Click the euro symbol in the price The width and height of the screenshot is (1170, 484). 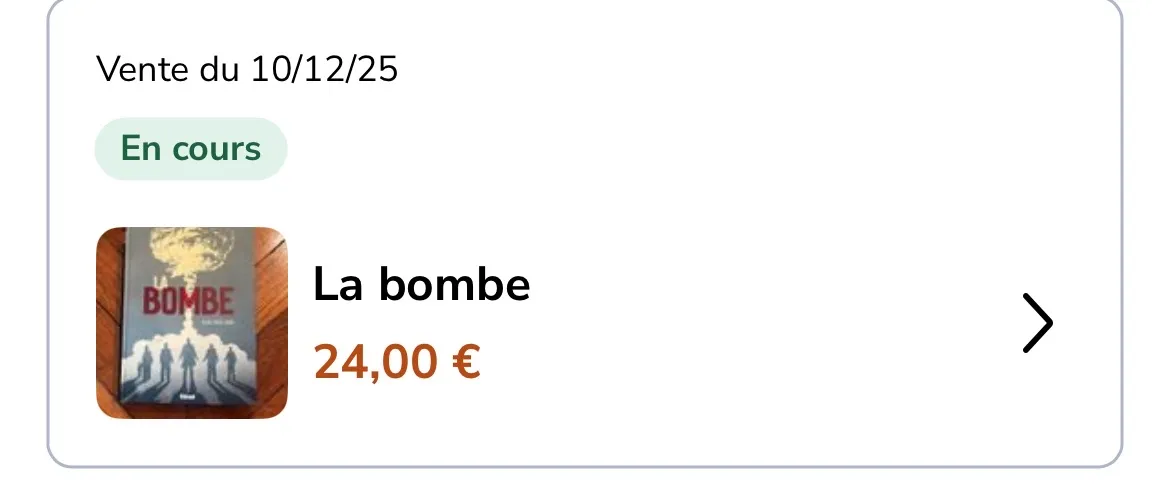coord(466,362)
